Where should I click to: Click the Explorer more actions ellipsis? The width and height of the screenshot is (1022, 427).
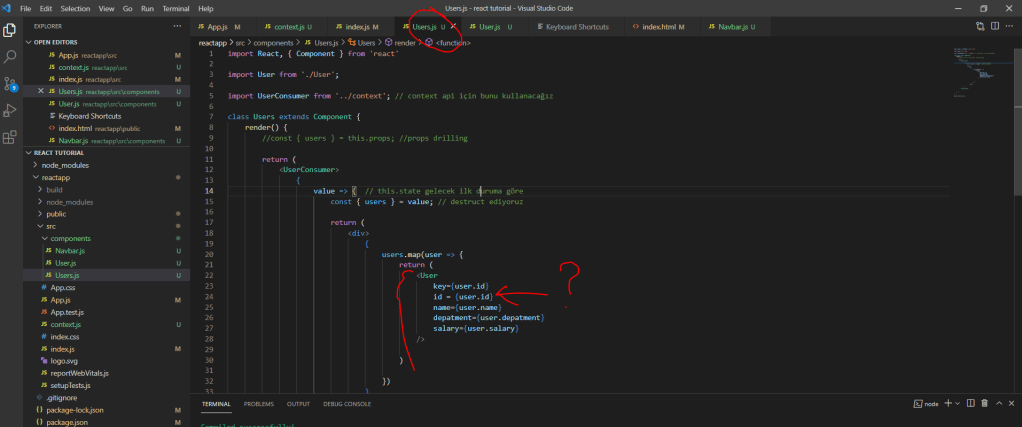click(x=178, y=26)
